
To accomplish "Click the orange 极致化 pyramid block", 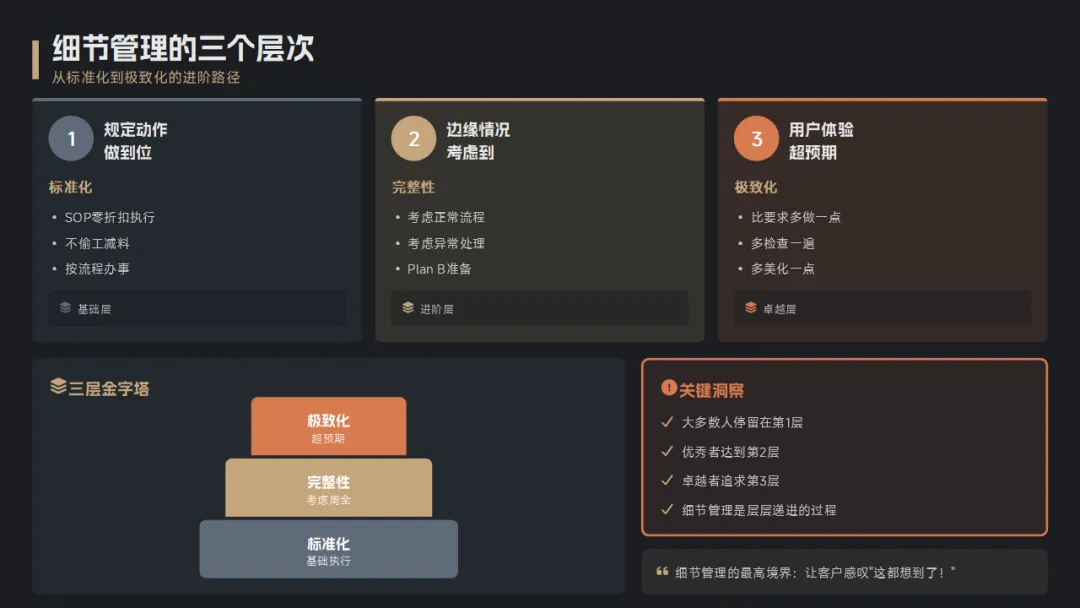I will point(328,427).
